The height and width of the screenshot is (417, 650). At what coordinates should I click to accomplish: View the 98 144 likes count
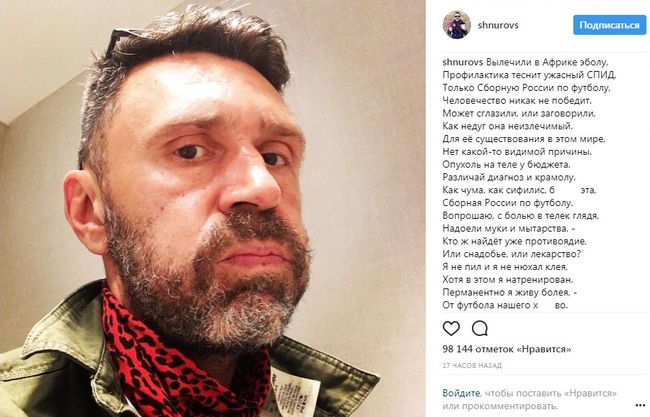(507, 349)
